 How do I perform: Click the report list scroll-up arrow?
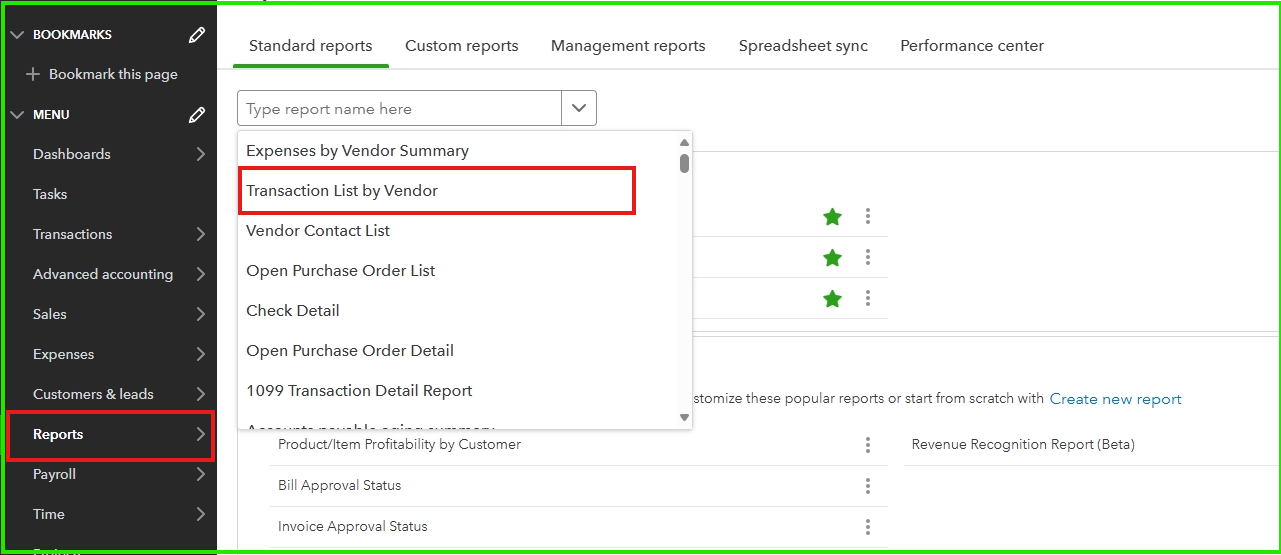point(684,143)
